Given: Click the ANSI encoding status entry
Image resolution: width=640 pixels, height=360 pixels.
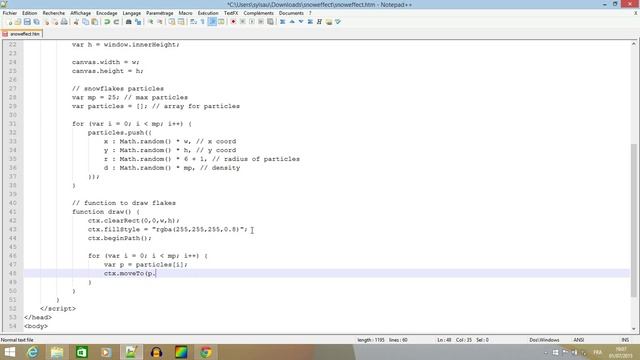Looking at the screenshot, I should 578,340.
